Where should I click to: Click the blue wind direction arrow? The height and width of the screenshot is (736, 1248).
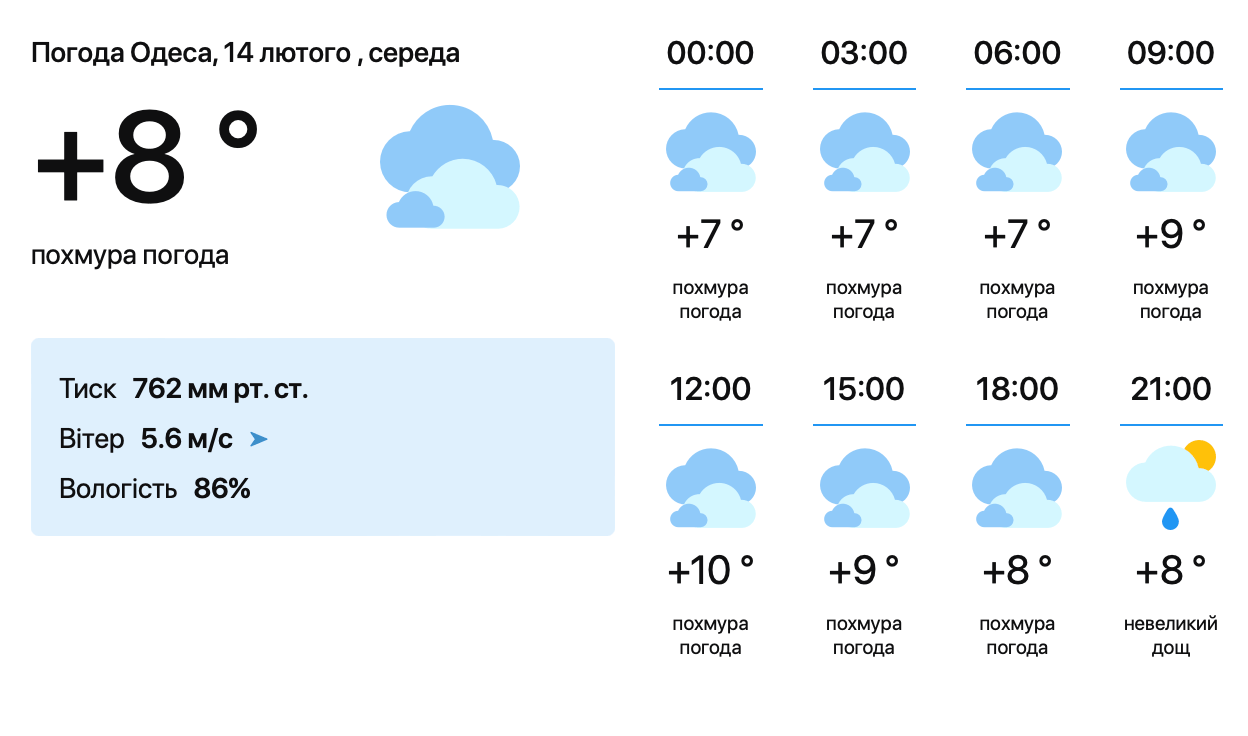258,439
